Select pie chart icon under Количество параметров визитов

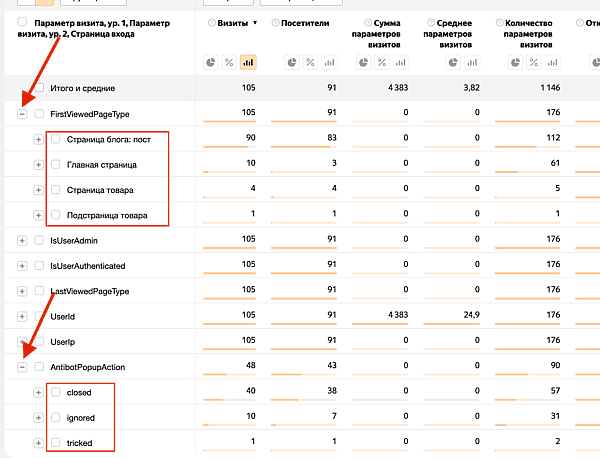[515, 62]
